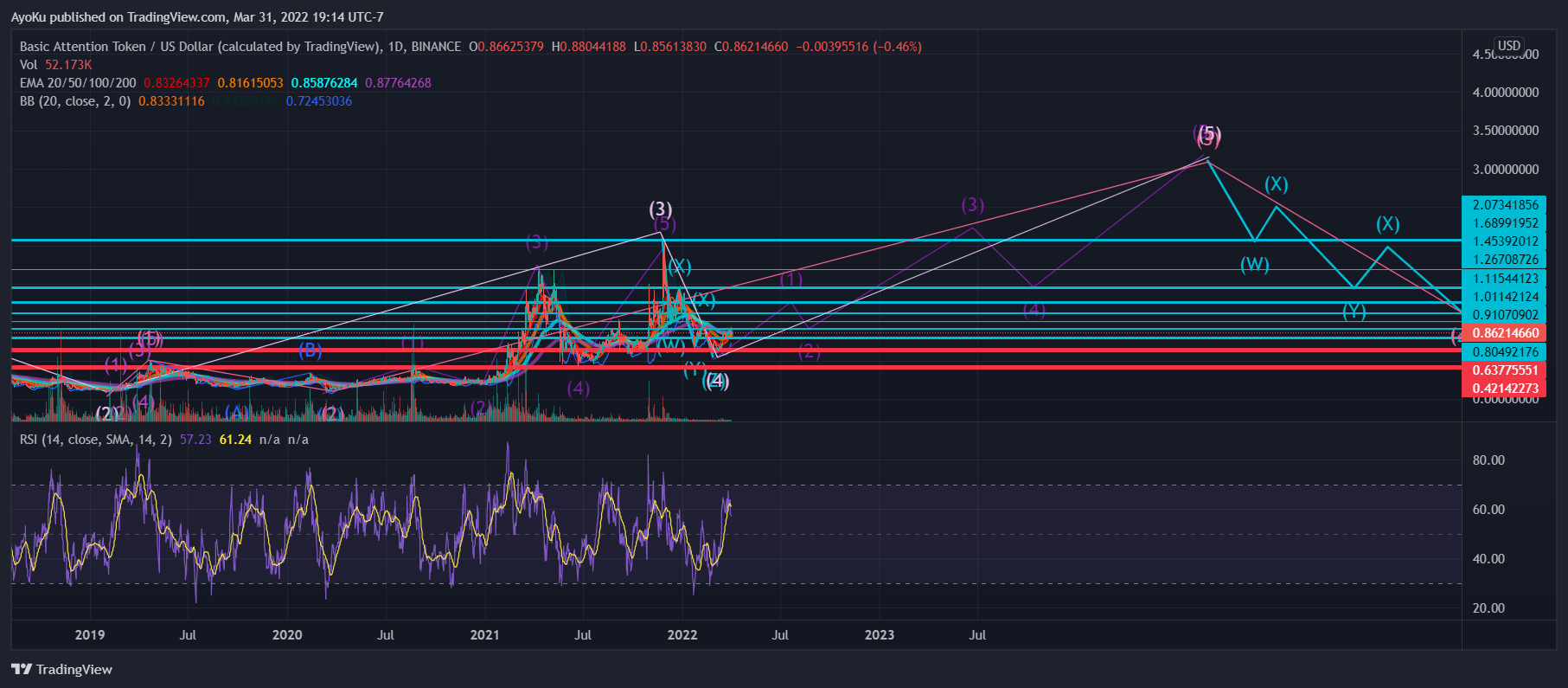The width and height of the screenshot is (1568, 688).
Task: Click the white (3) wave label at 2021 peak
Action: point(661,209)
